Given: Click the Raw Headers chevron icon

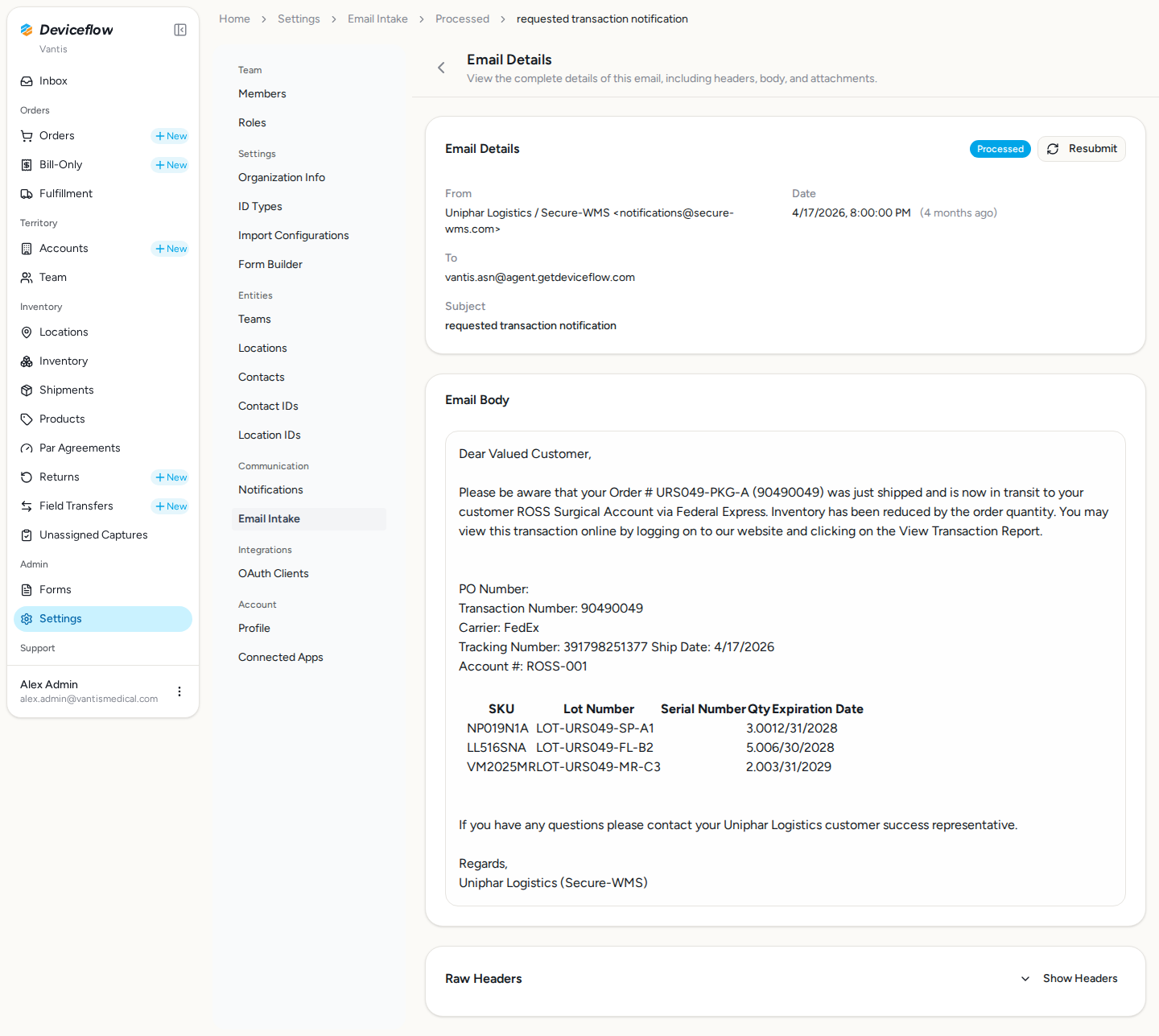Looking at the screenshot, I should tap(1025, 979).
